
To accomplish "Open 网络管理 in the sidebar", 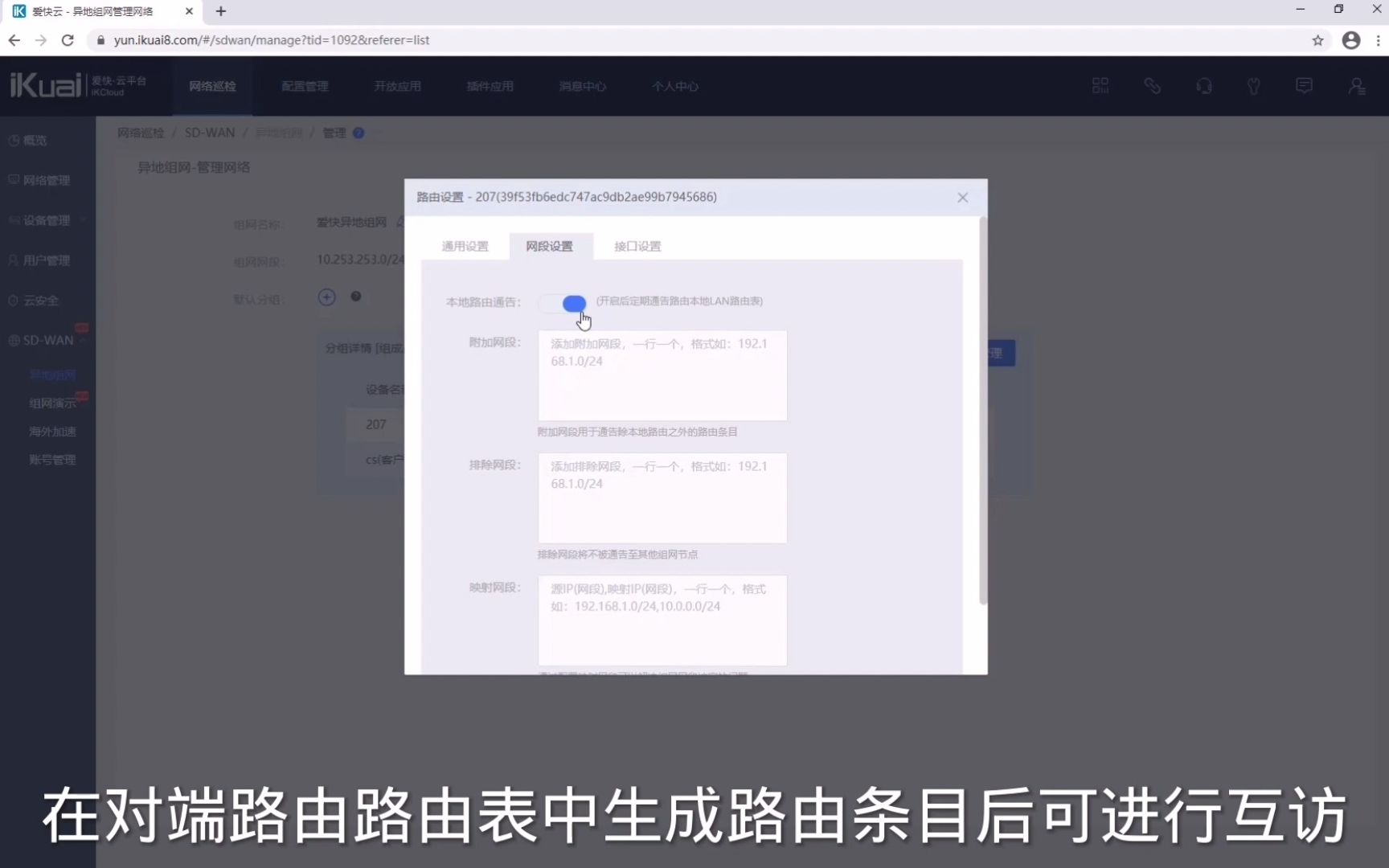I will click(46, 181).
